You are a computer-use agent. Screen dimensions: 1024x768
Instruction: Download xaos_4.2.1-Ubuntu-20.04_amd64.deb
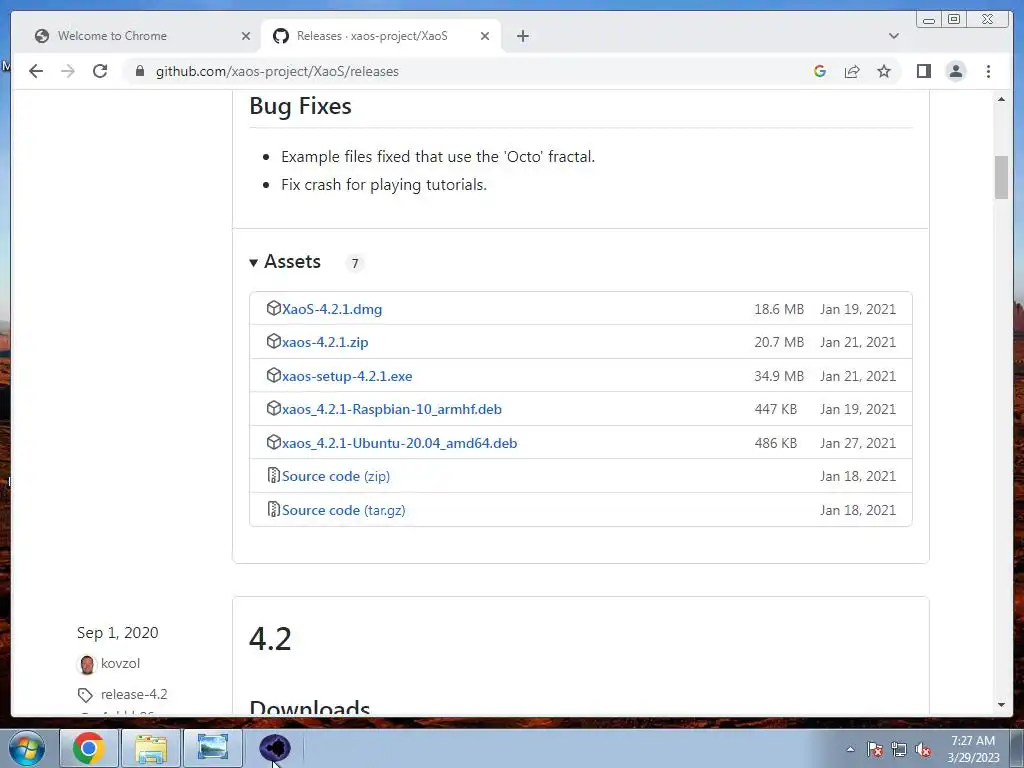tap(400, 443)
